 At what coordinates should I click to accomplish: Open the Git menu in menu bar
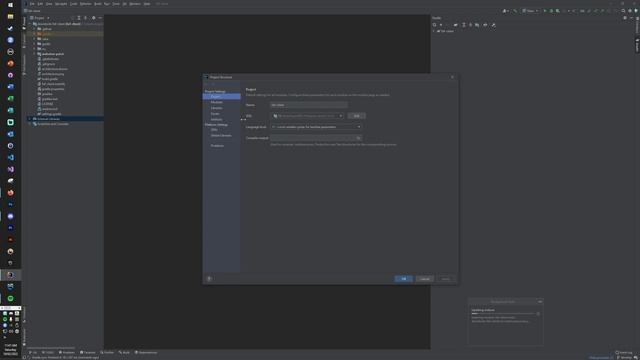point(124,4)
